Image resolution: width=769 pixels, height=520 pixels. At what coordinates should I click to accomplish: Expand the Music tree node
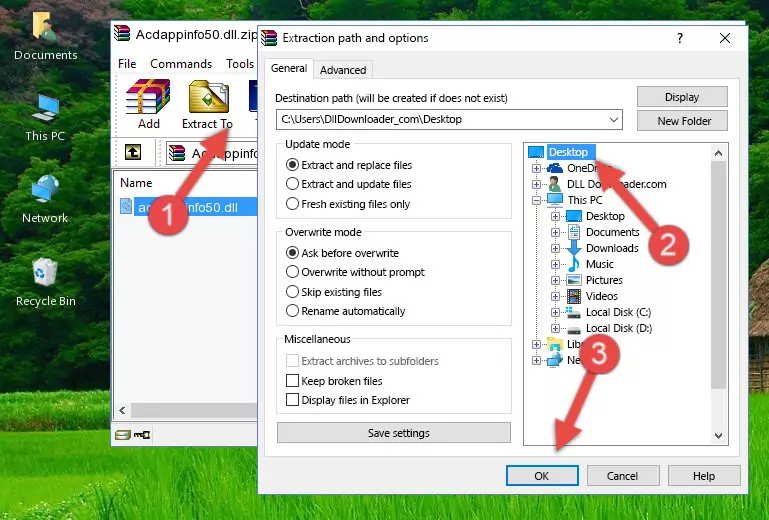pyautogui.click(x=555, y=264)
